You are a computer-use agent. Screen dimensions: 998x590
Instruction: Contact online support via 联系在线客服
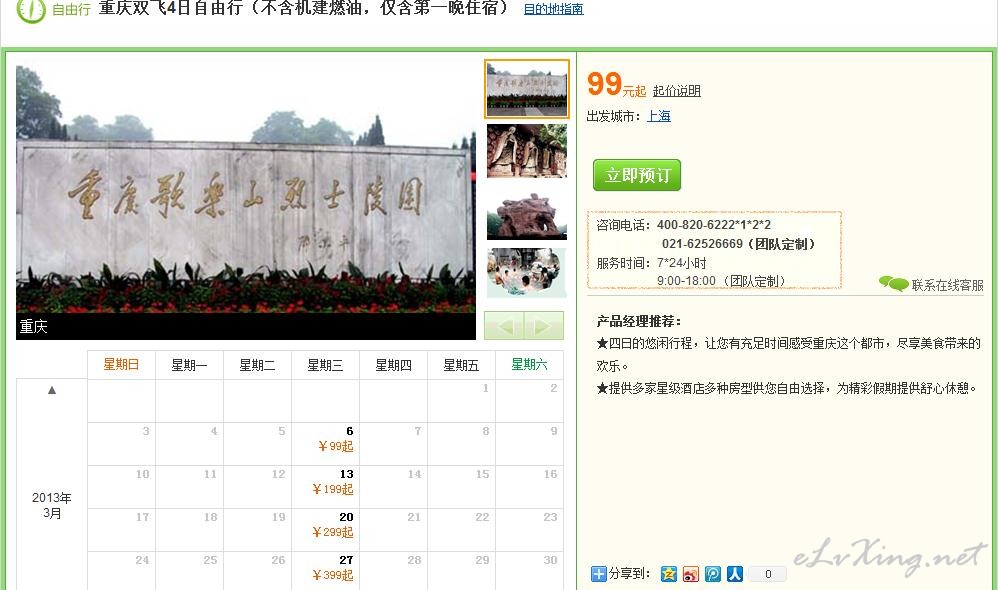[947, 285]
